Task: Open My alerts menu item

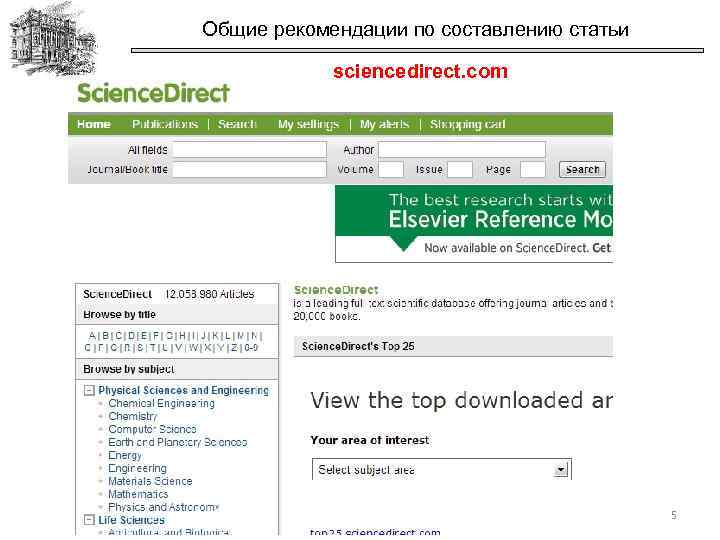Action: click(x=384, y=124)
